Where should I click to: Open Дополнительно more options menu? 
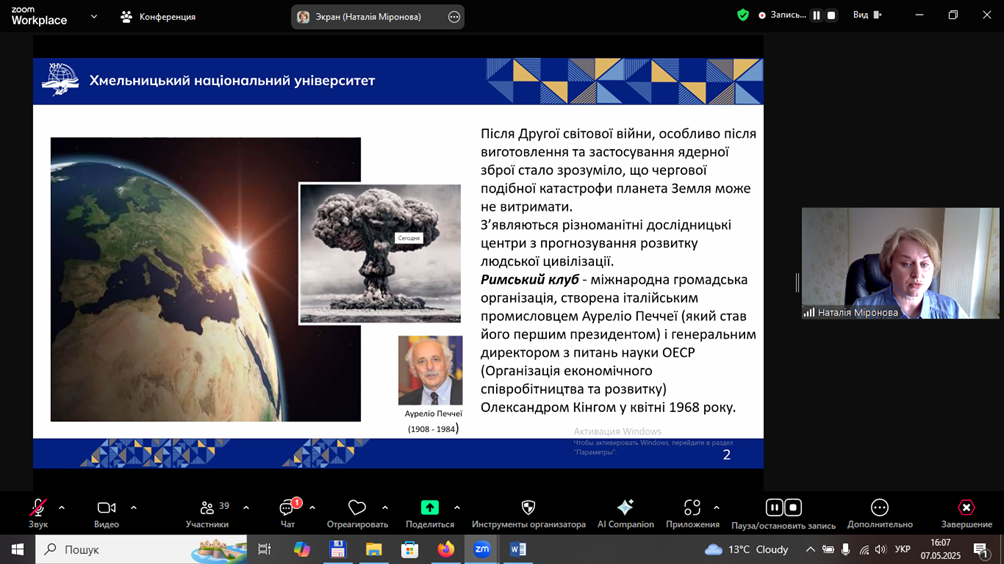click(x=880, y=513)
